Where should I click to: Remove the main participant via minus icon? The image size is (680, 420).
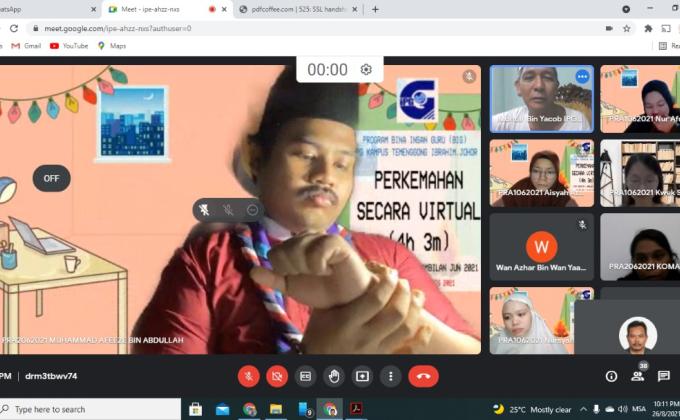[x=252, y=210]
